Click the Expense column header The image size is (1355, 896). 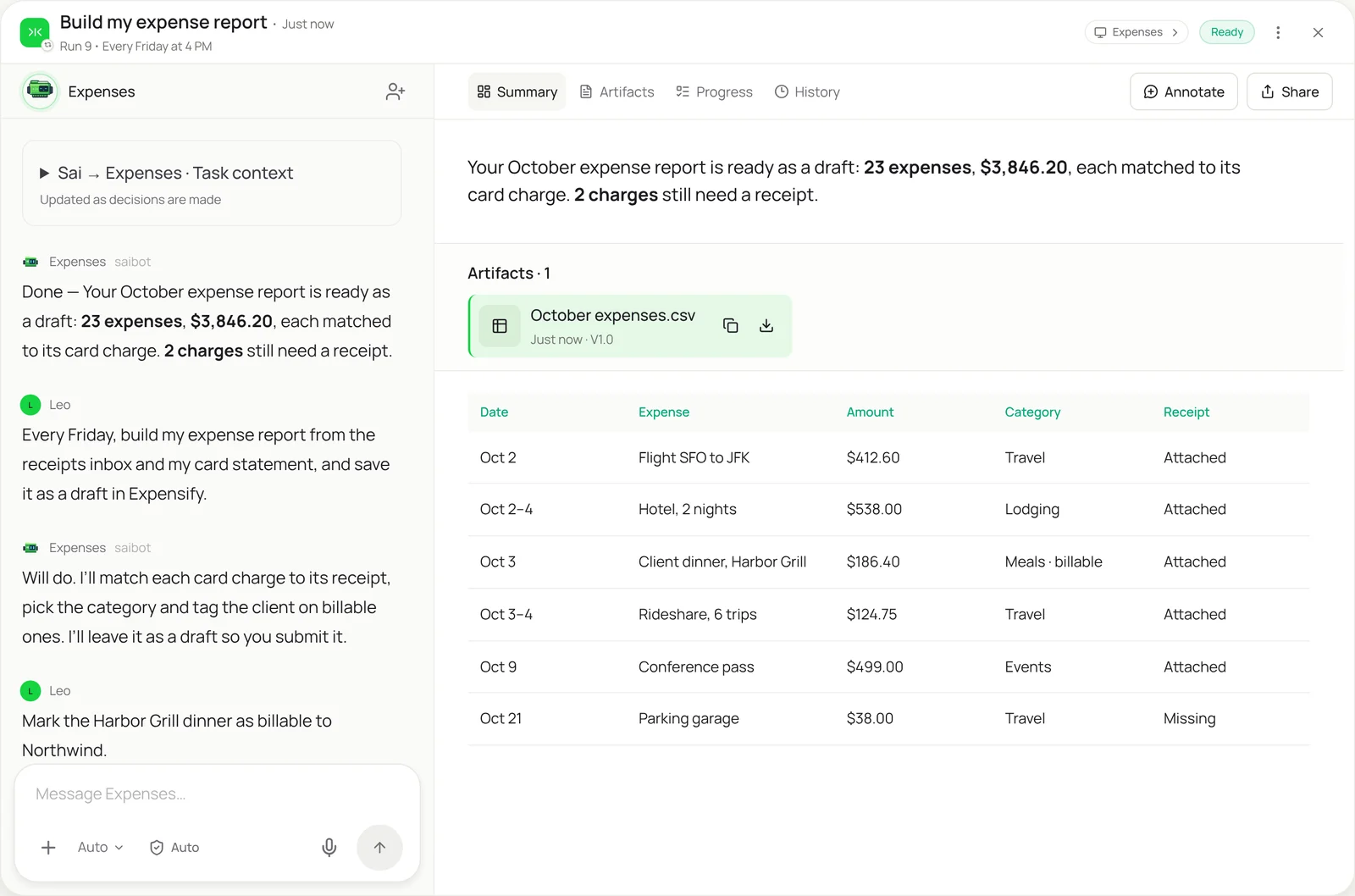tap(664, 412)
